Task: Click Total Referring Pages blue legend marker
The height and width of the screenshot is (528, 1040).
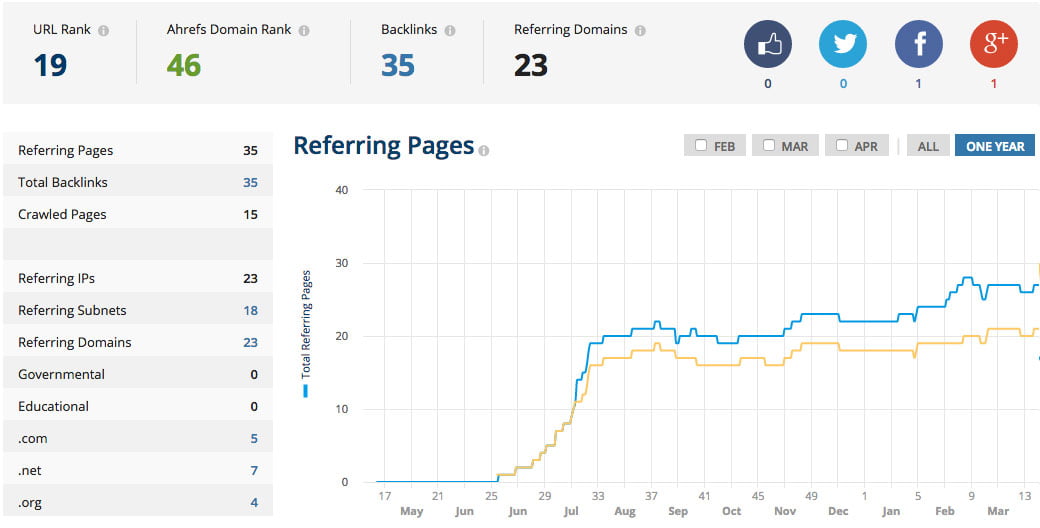Action: pyautogui.click(x=306, y=390)
